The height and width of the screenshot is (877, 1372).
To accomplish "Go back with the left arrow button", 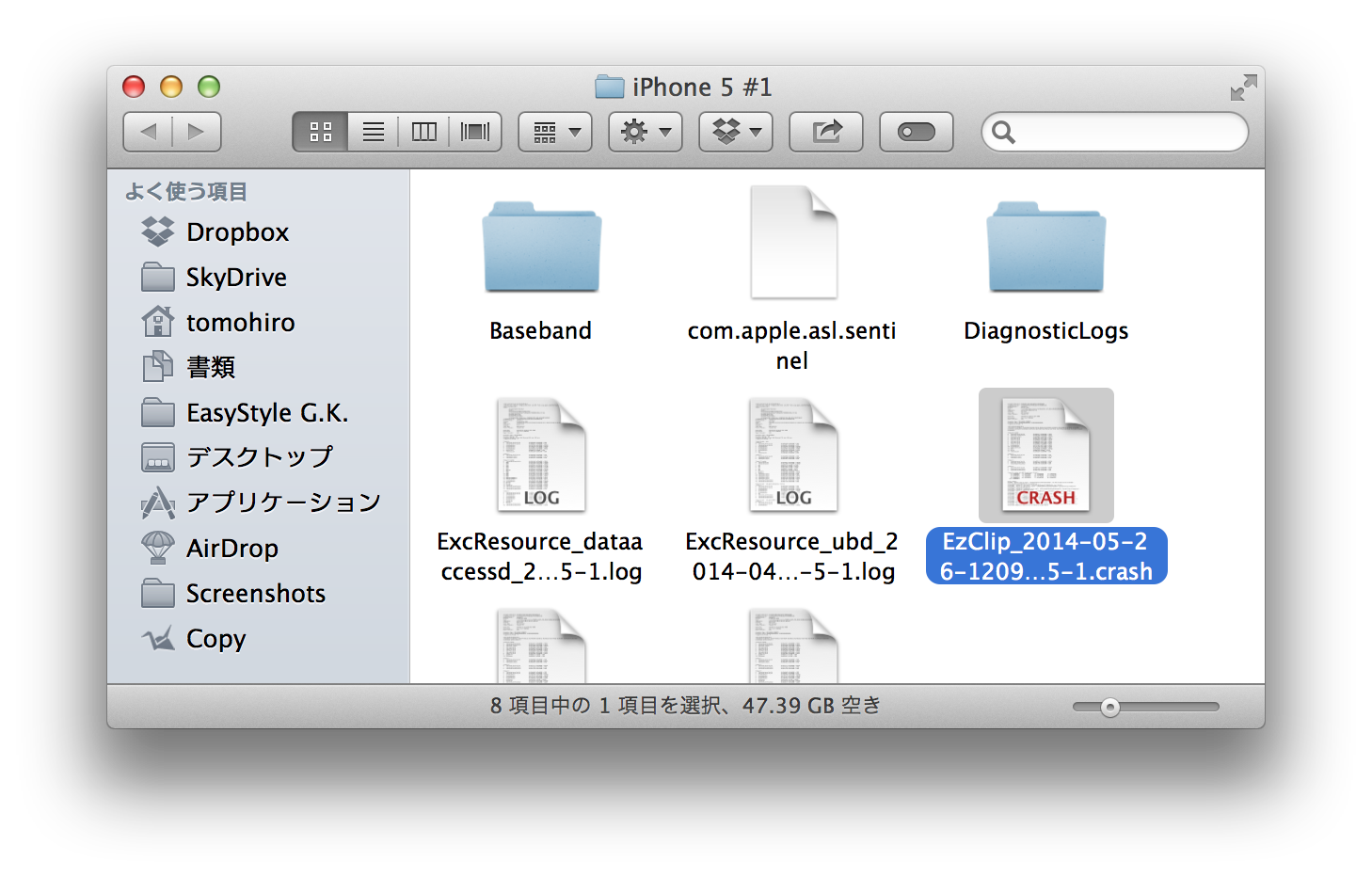I will 148,132.
